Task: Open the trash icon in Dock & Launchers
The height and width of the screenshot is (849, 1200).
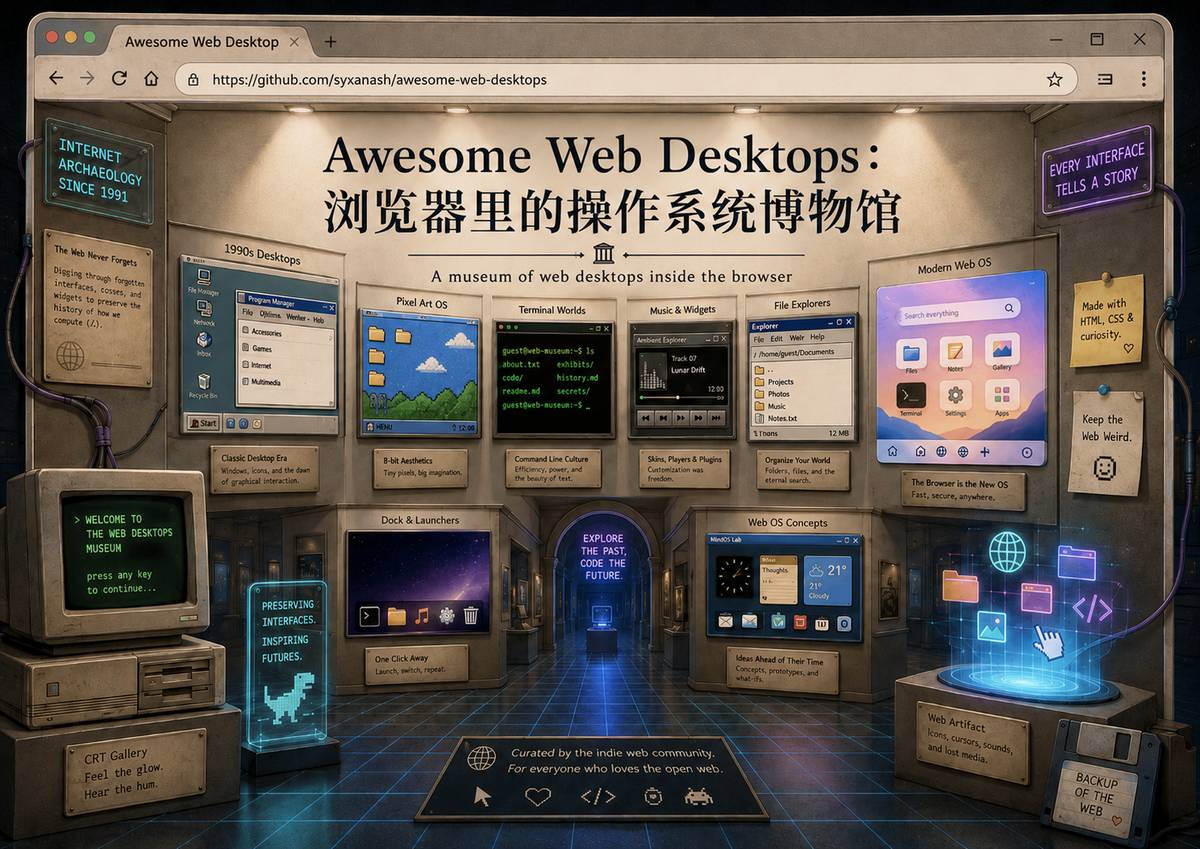Action: coord(471,616)
